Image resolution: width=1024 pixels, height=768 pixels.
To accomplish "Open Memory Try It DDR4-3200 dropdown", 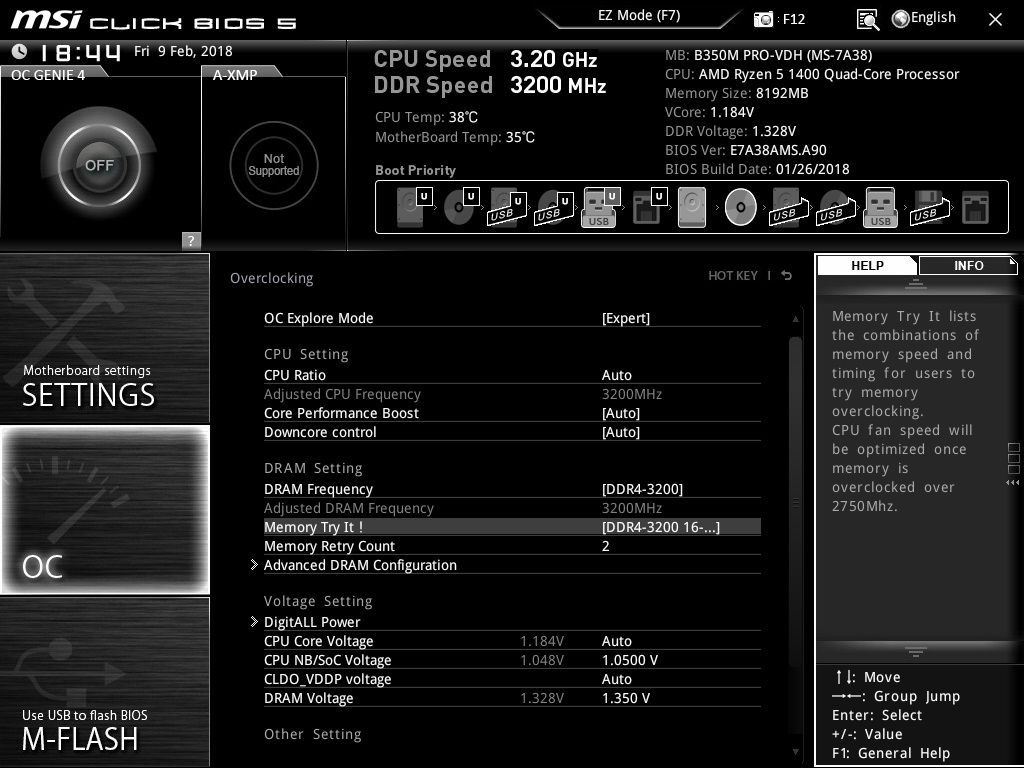I will [x=660, y=527].
